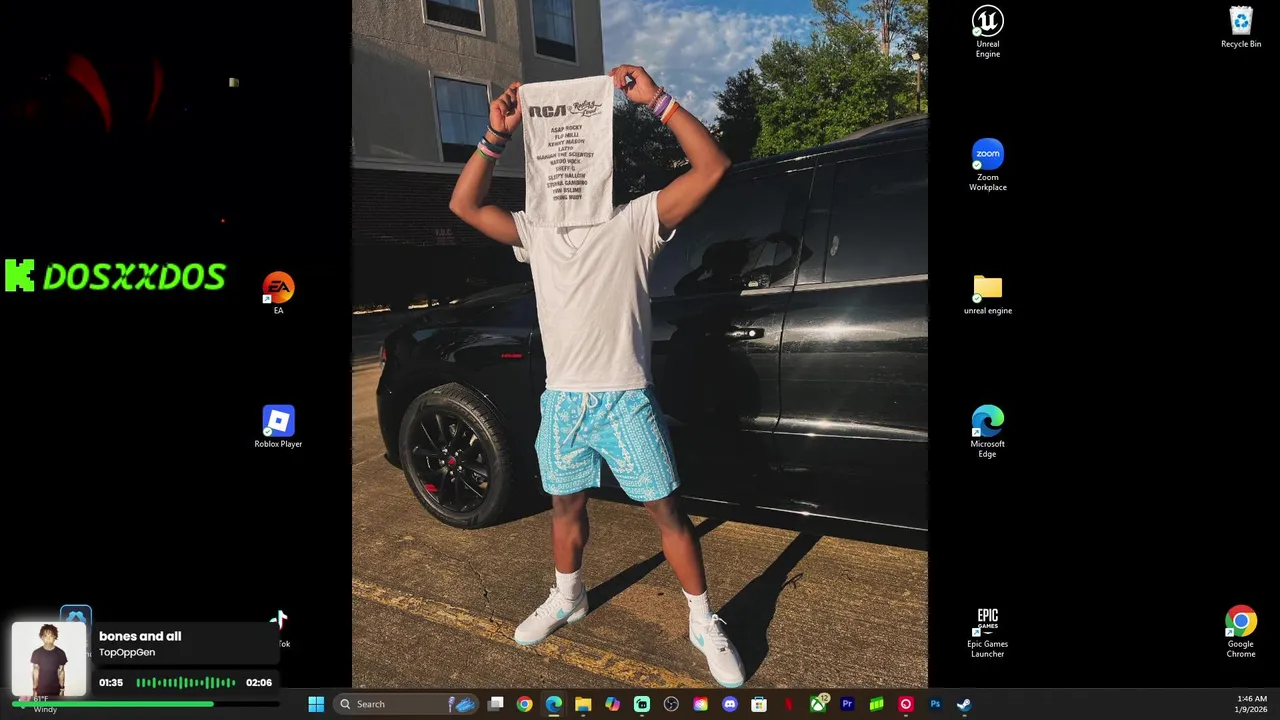
Task: Open the green striped app on taskbar
Action: [876, 704]
